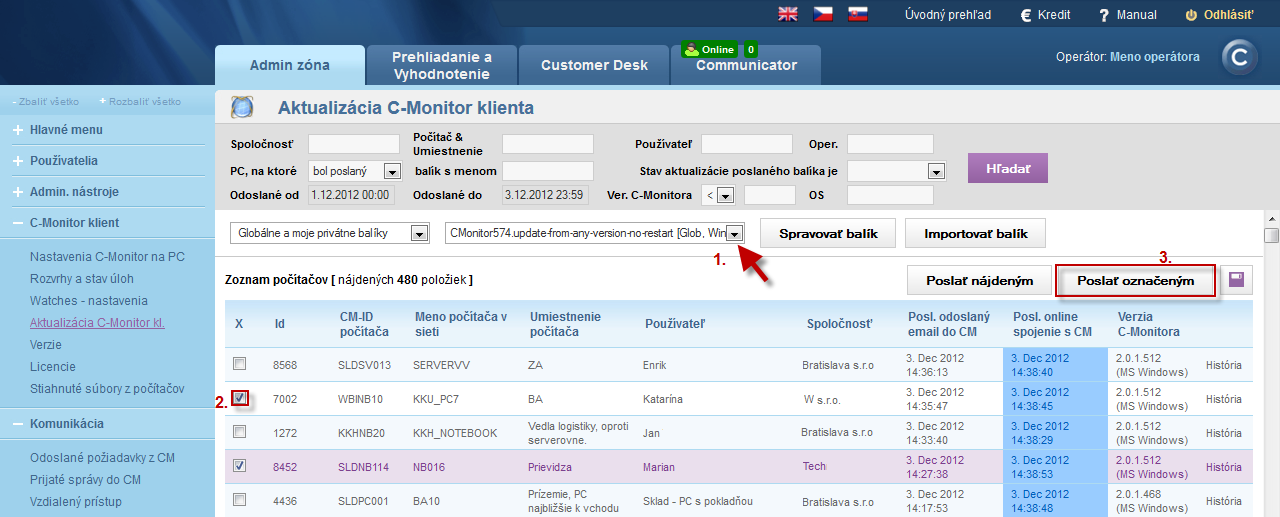Click the 'balík s menom' input field

point(547,171)
